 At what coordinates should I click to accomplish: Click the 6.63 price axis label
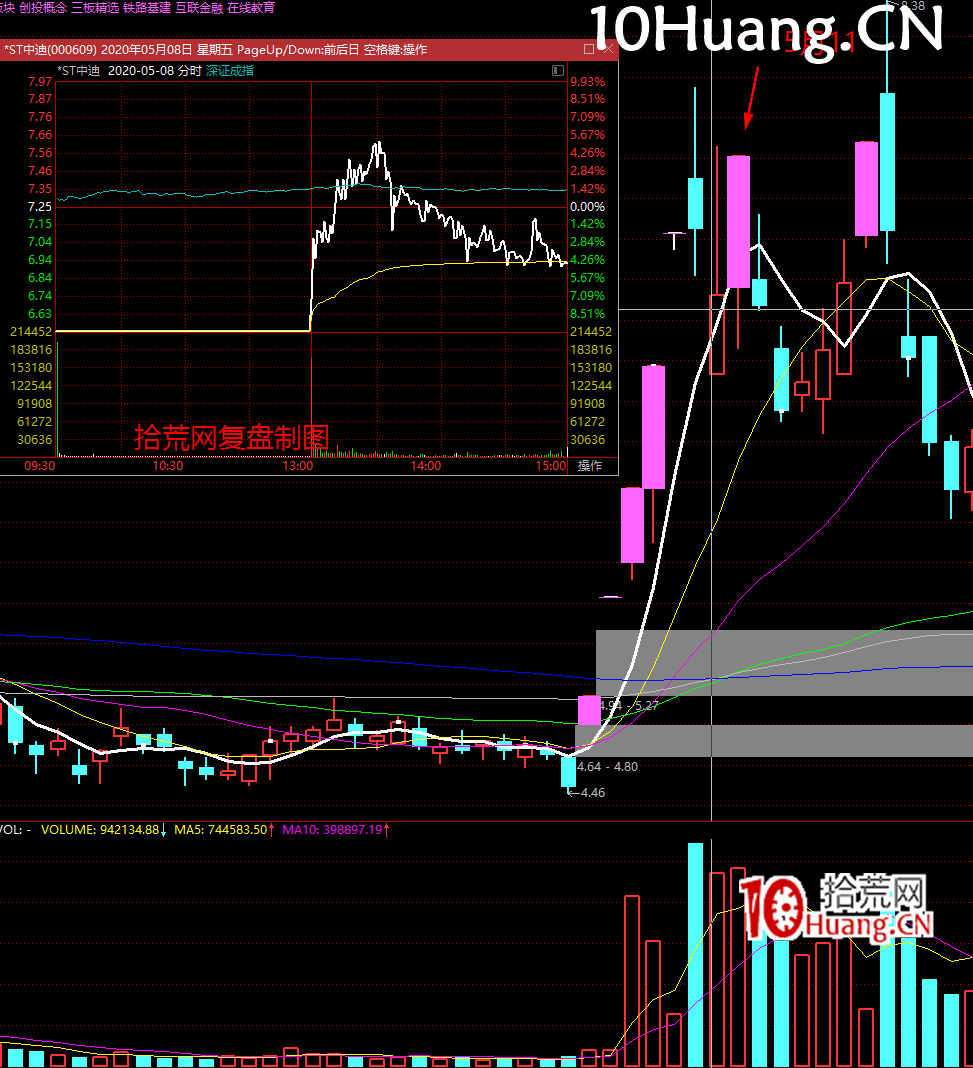pyautogui.click(x=39, y=314)
